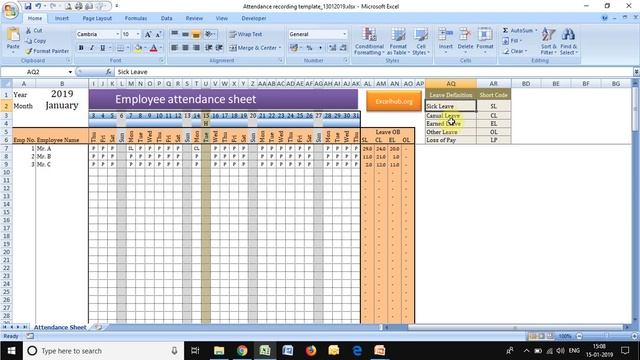640x360 pixels.
Task: Open the Data tab
Action: tap(167, 18)
